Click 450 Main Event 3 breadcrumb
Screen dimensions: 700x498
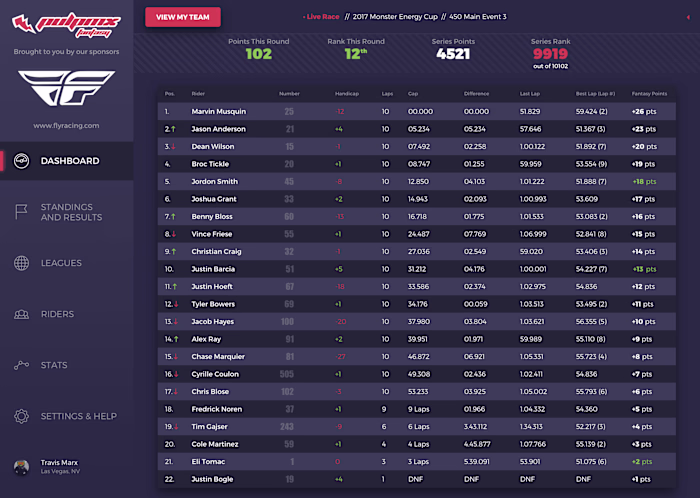pyautogui.click(x=478, y=17)
